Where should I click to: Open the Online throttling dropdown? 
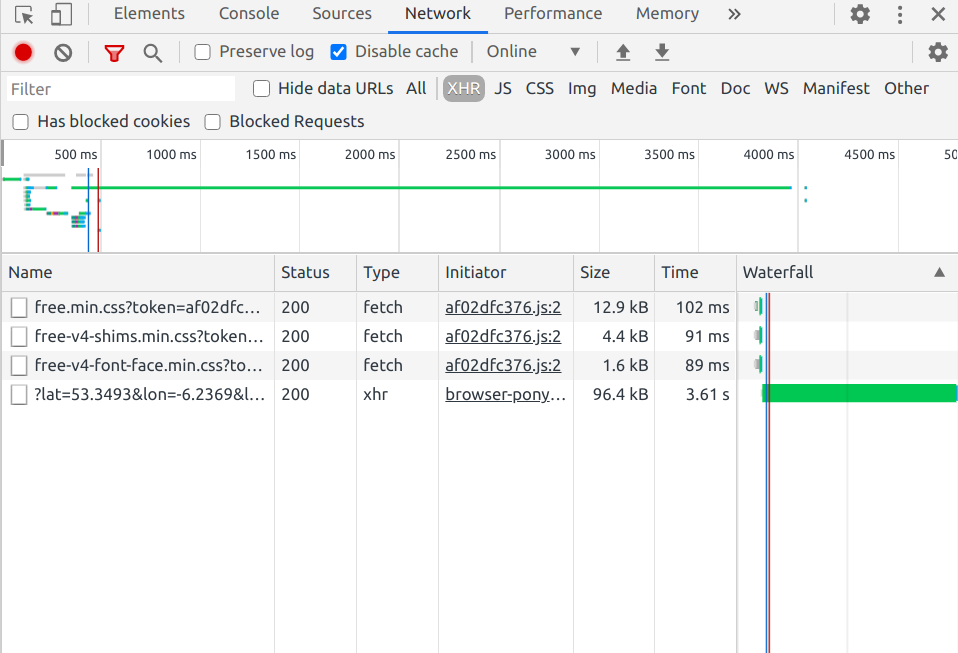[x=532, y=52]
